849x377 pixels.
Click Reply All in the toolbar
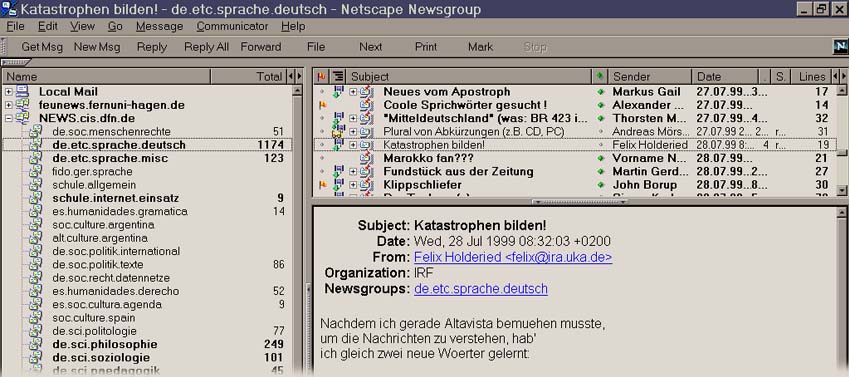[206, 47]
